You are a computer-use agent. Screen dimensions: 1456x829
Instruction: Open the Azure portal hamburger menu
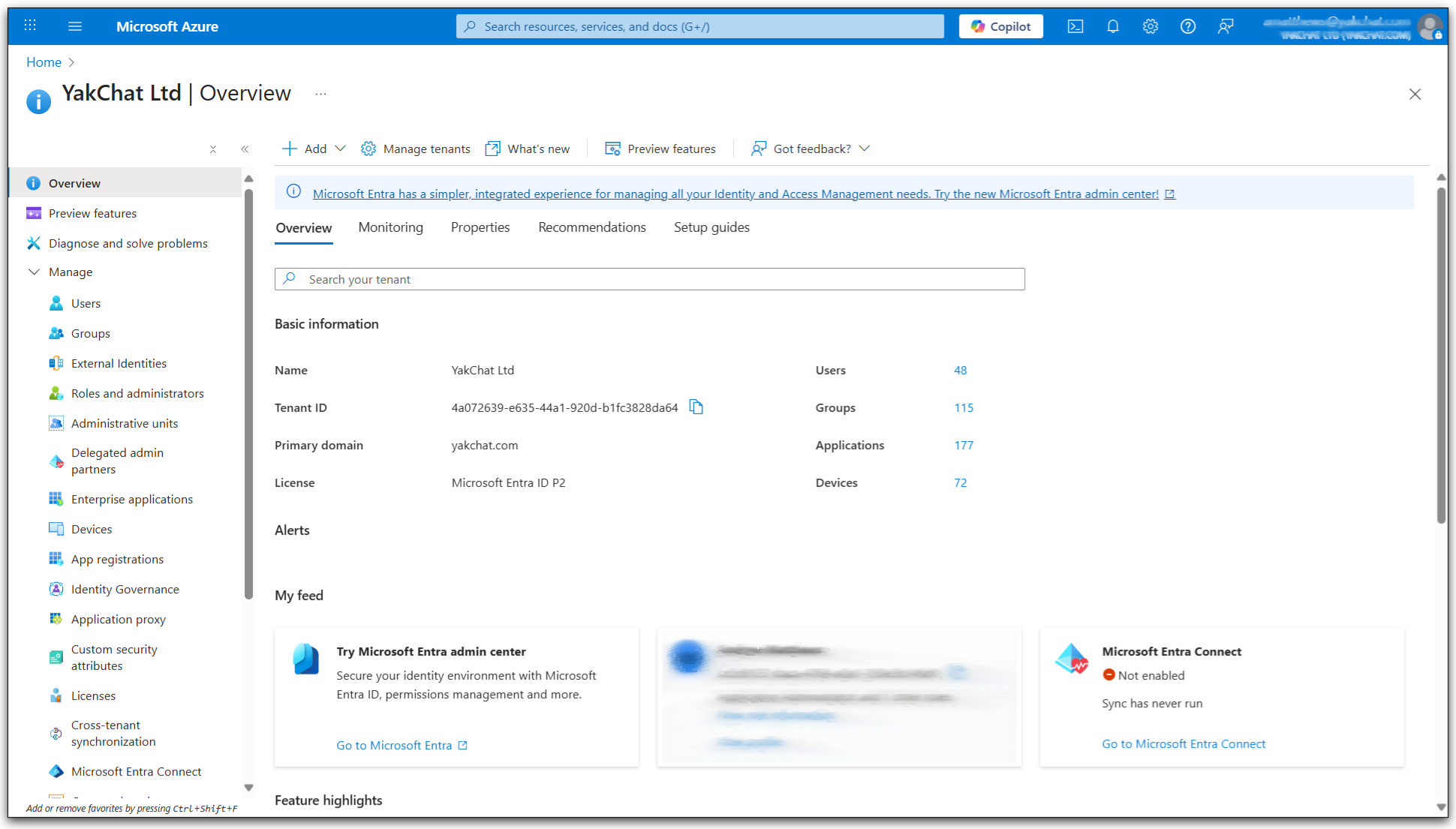point(74,26)
